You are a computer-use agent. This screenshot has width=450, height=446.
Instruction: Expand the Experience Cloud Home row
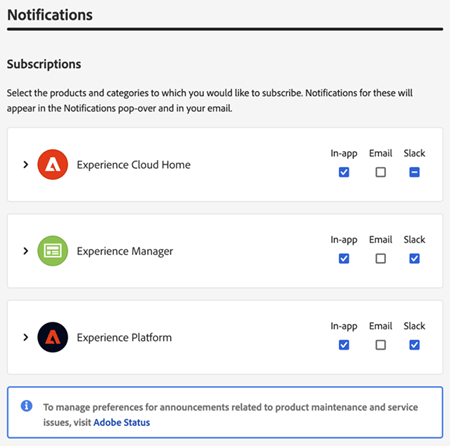[26, 164]
